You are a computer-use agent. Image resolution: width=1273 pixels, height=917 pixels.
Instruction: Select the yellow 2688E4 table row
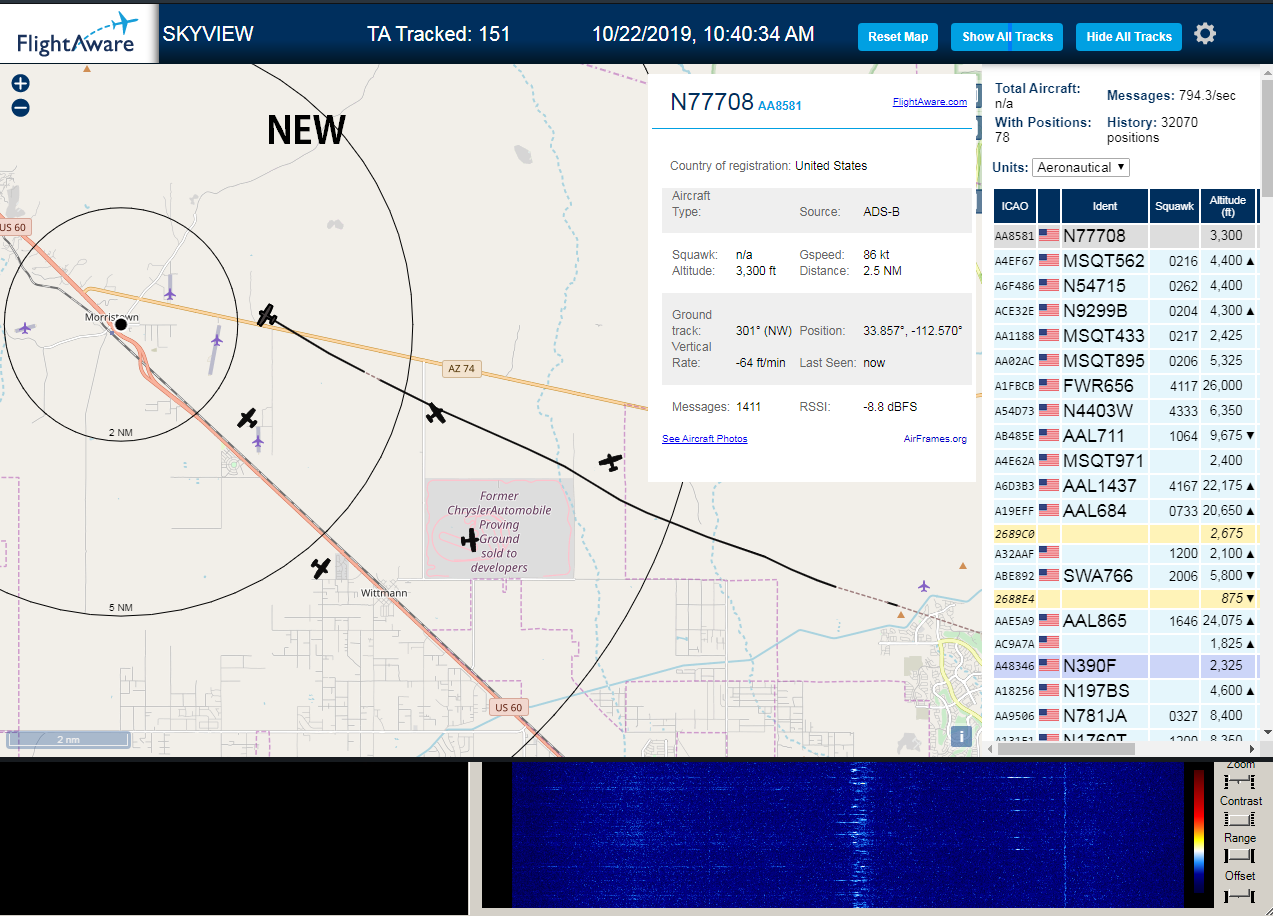[x=1125, y=599]
